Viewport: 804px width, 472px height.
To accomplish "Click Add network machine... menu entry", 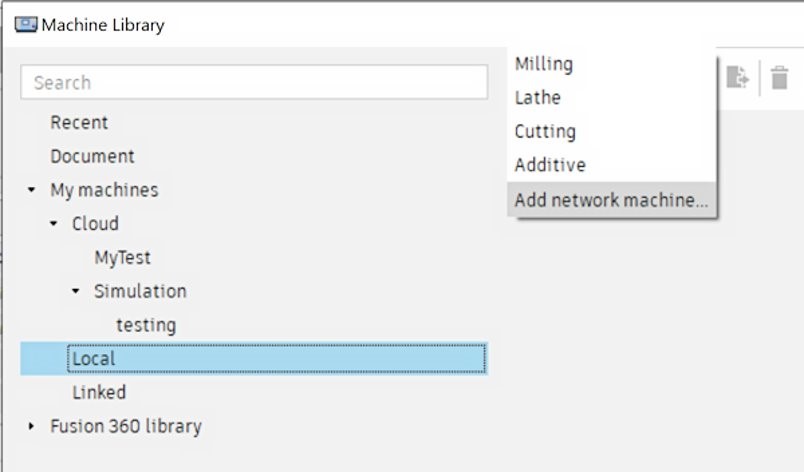I will tap(611, 200).
